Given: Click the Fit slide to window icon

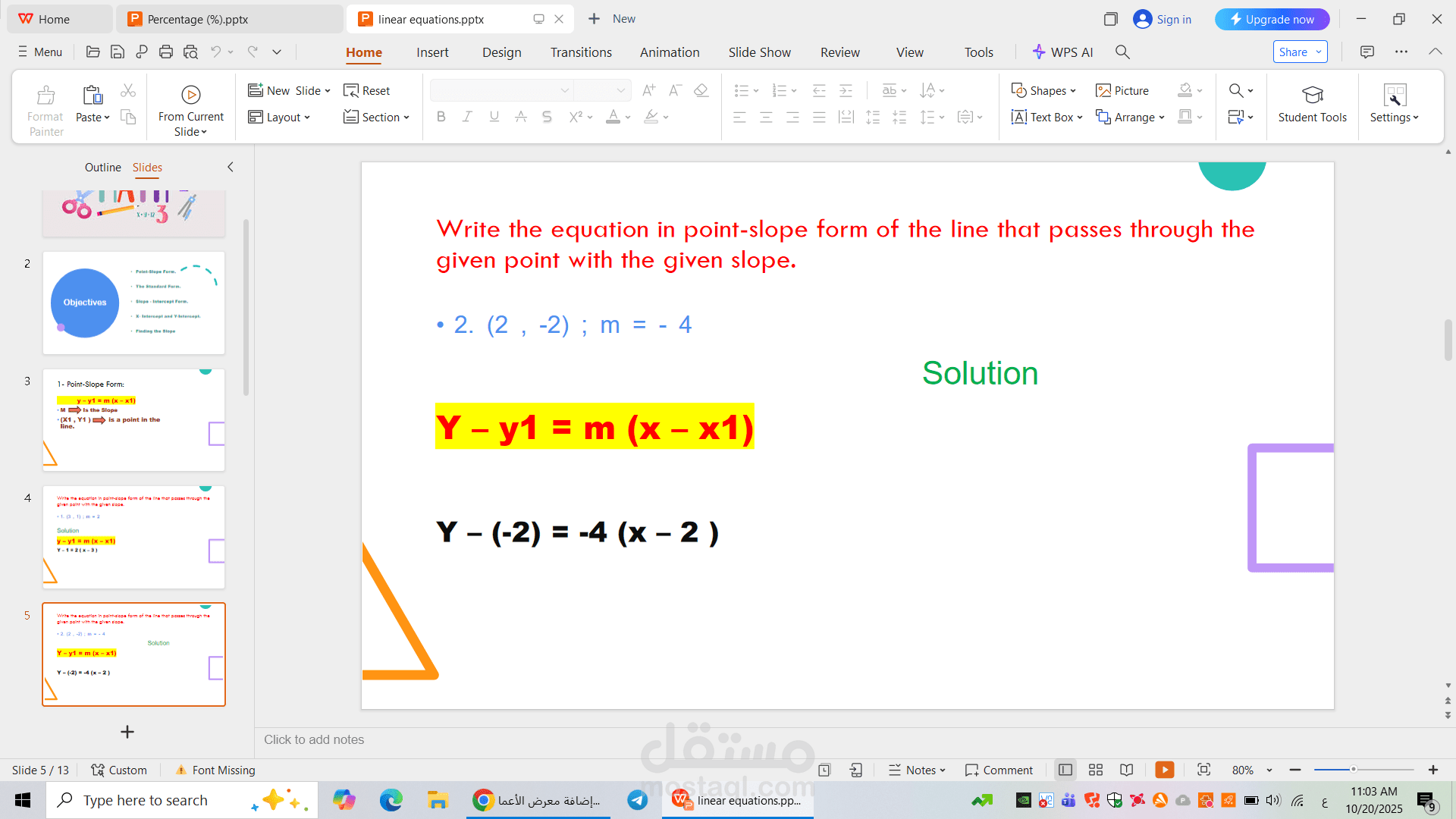Looking at the screenshot, I should point(1203,770).
